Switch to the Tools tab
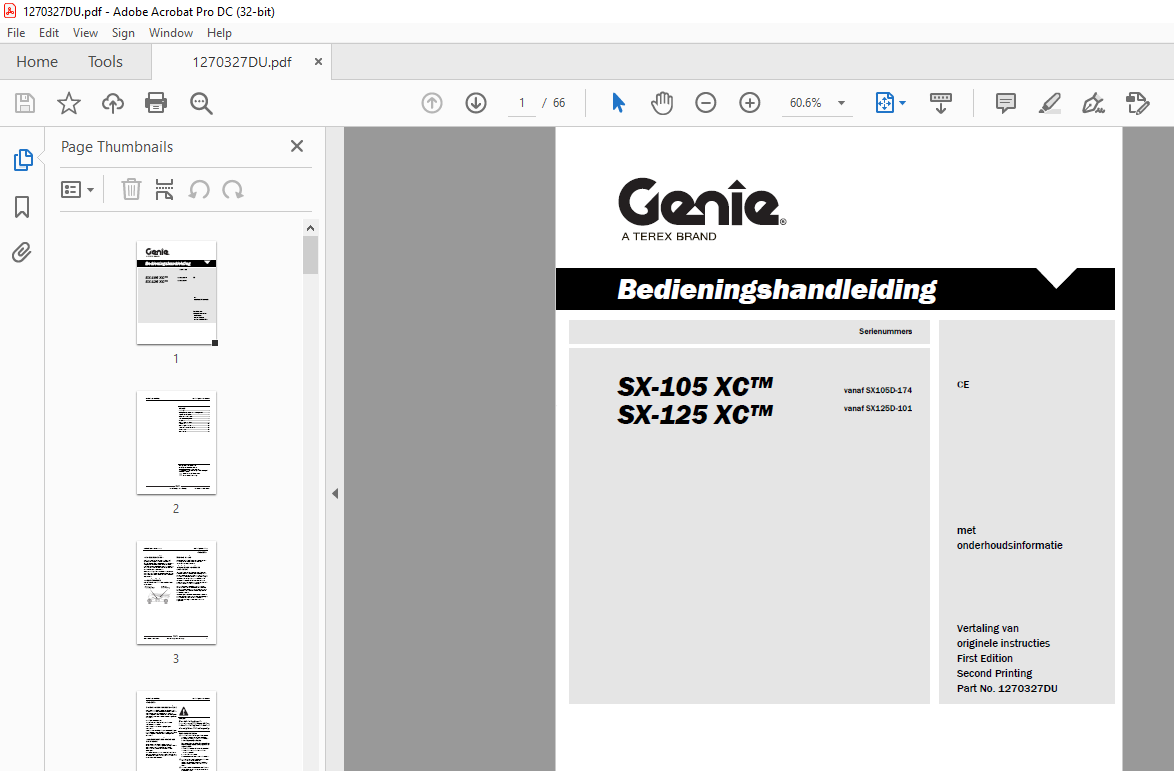 click(x=105, y=61)
